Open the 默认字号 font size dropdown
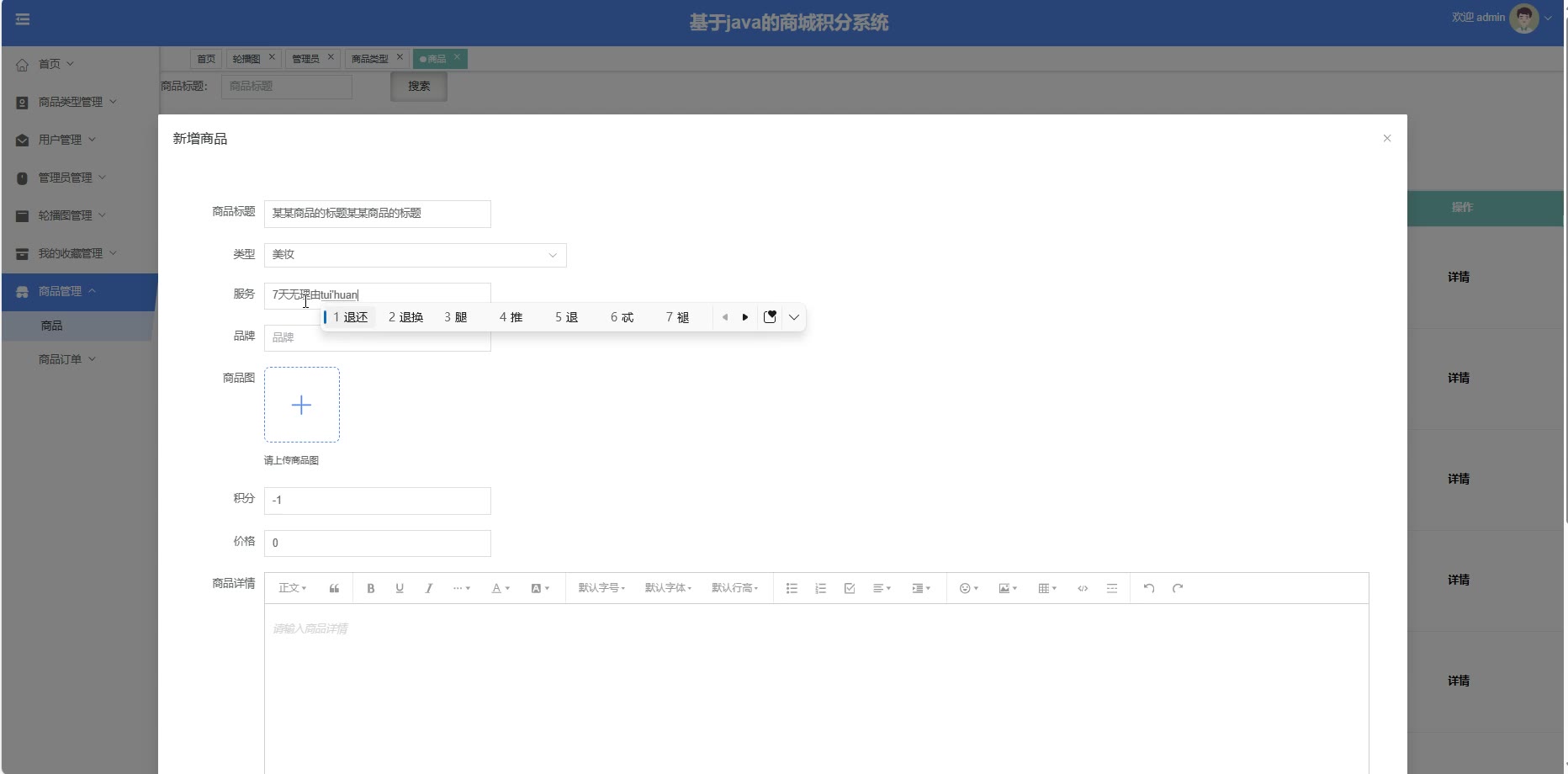Viewport: 1568px width, 774px height. pyautogui.click(x=601, y=589)
